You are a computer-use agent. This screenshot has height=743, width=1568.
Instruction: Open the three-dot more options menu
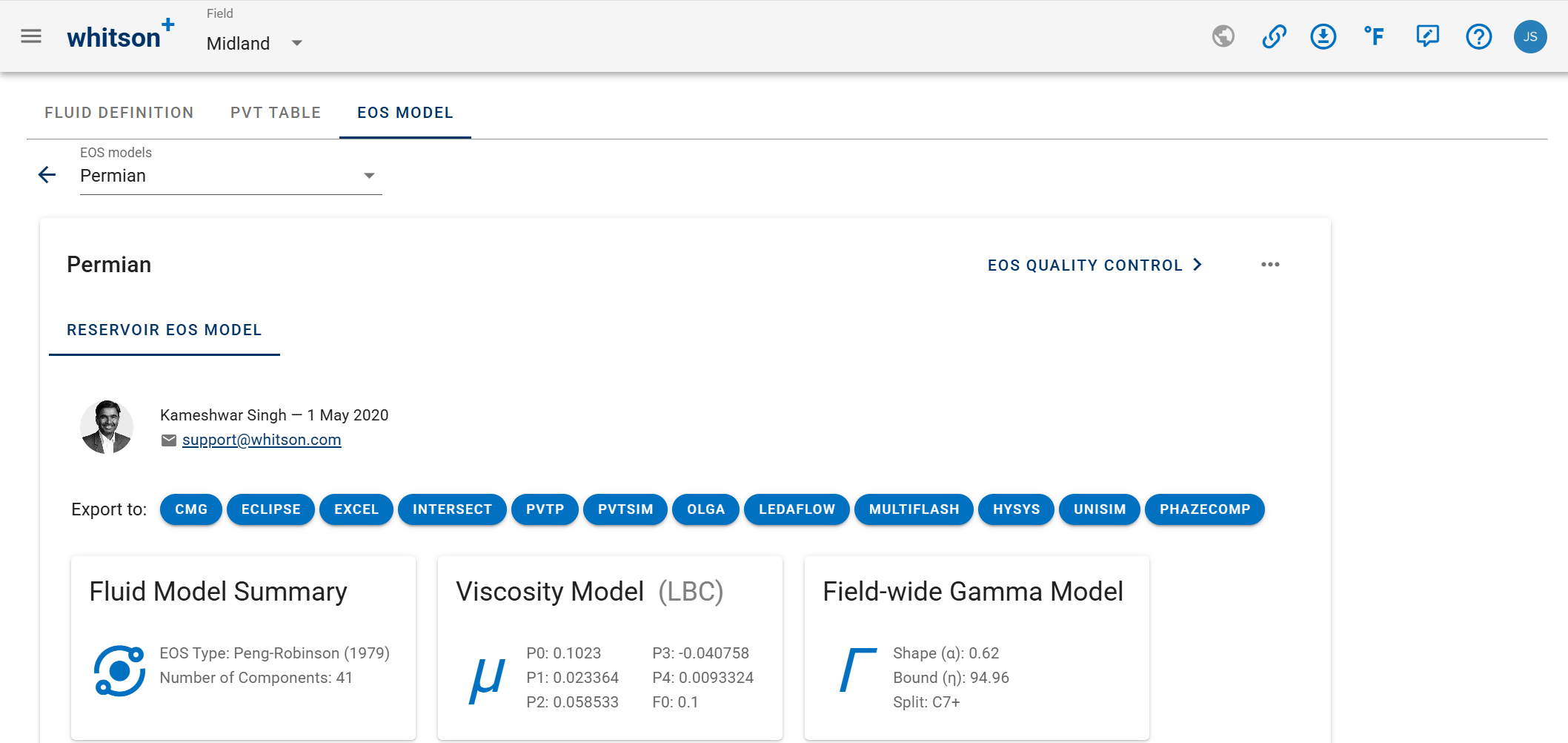pos(1270,265)
